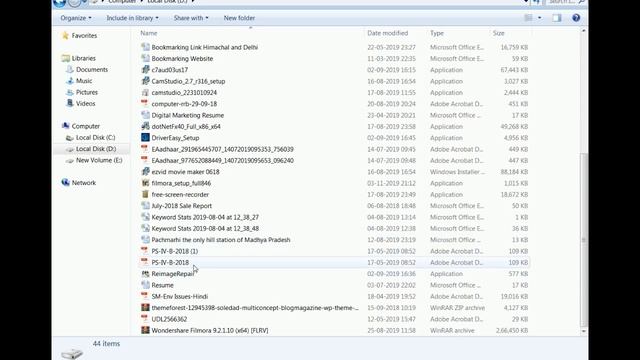
Task: Click the Favorites star icon
Action: click(x=65, y=36)
